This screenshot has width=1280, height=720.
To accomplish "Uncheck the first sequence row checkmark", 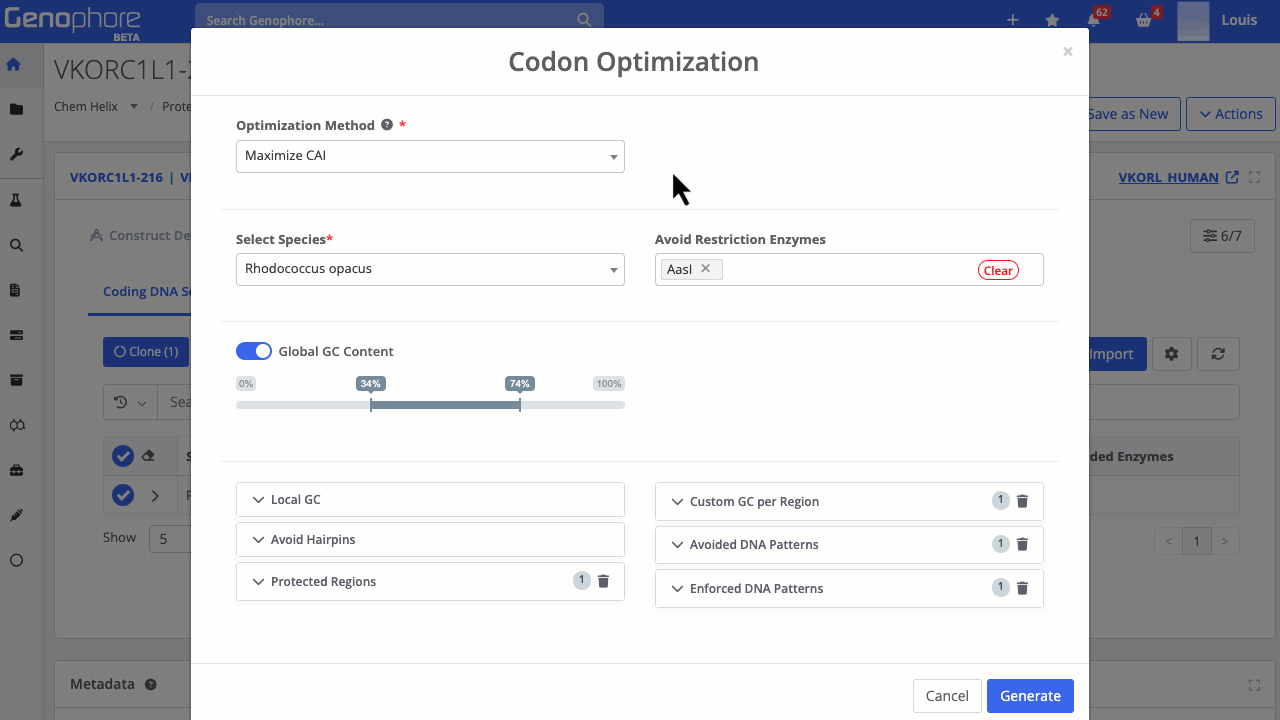I will click(122, 455).
